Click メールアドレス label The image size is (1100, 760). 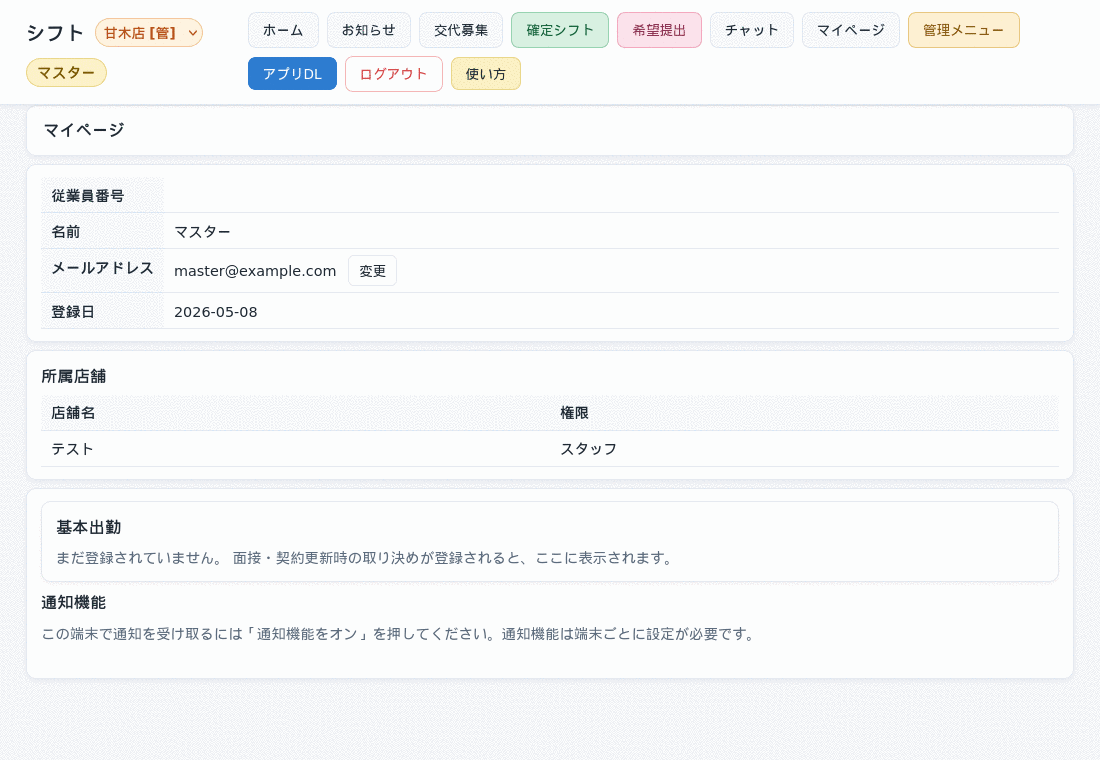(102, 268)
